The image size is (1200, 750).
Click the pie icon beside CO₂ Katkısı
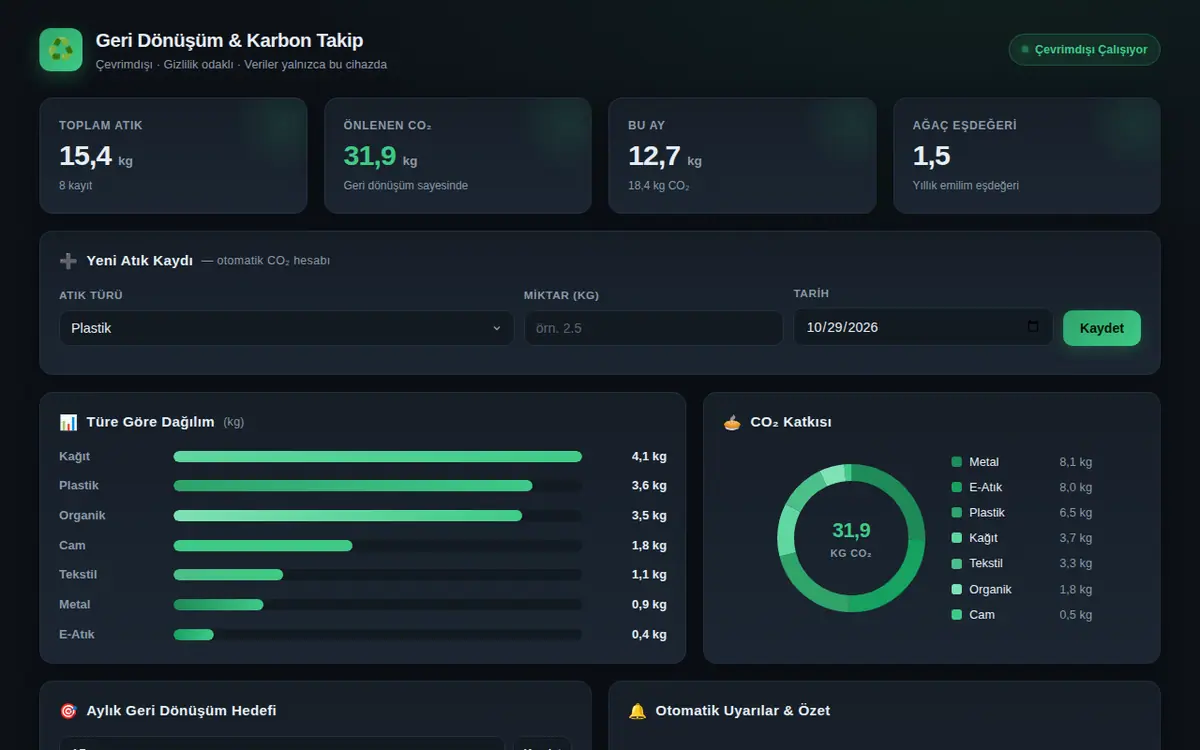(x=732, y=422)
